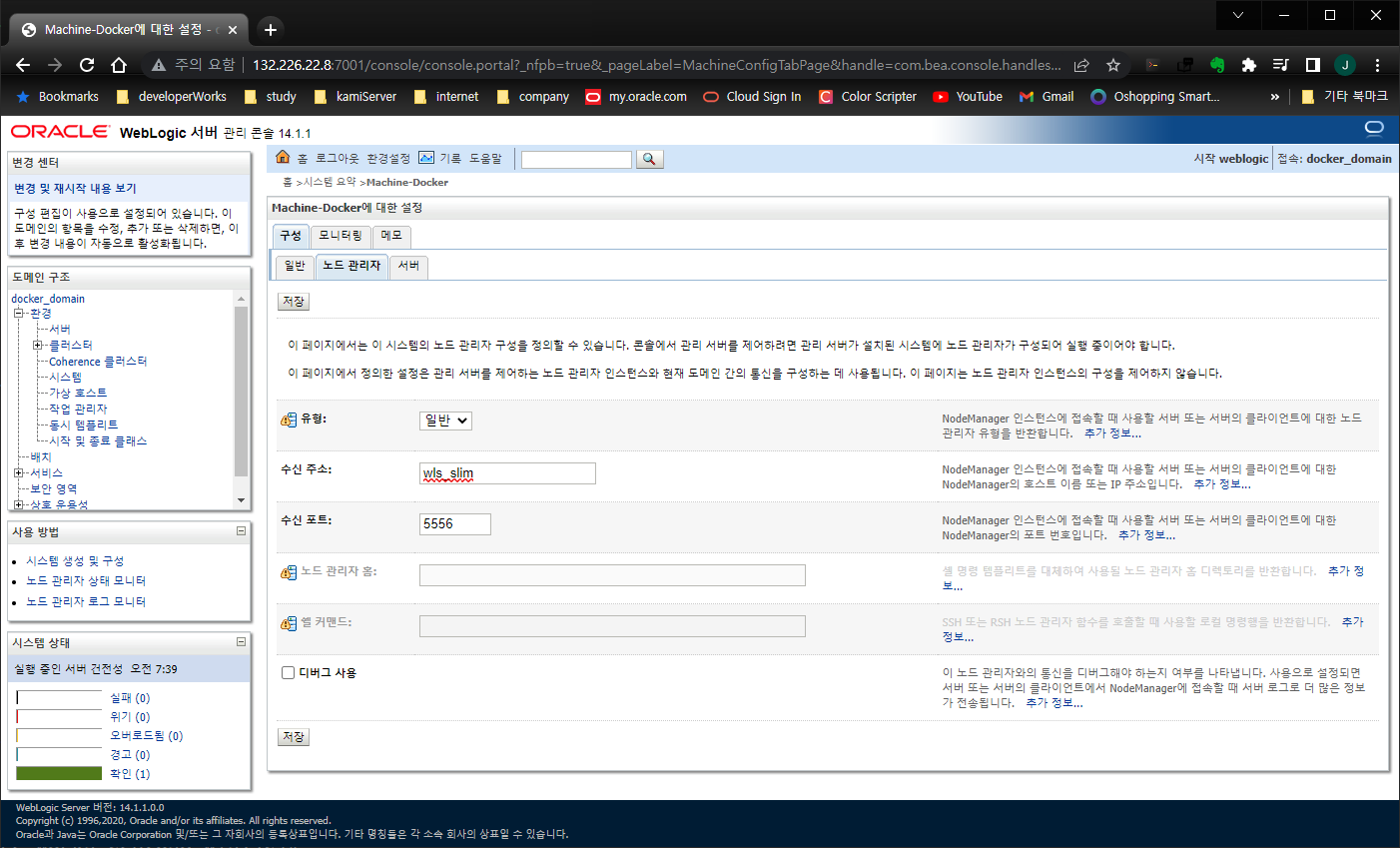The image size is (1400, 848).
Task: Collapse the 환경 tree node
Action: [18, 314]
